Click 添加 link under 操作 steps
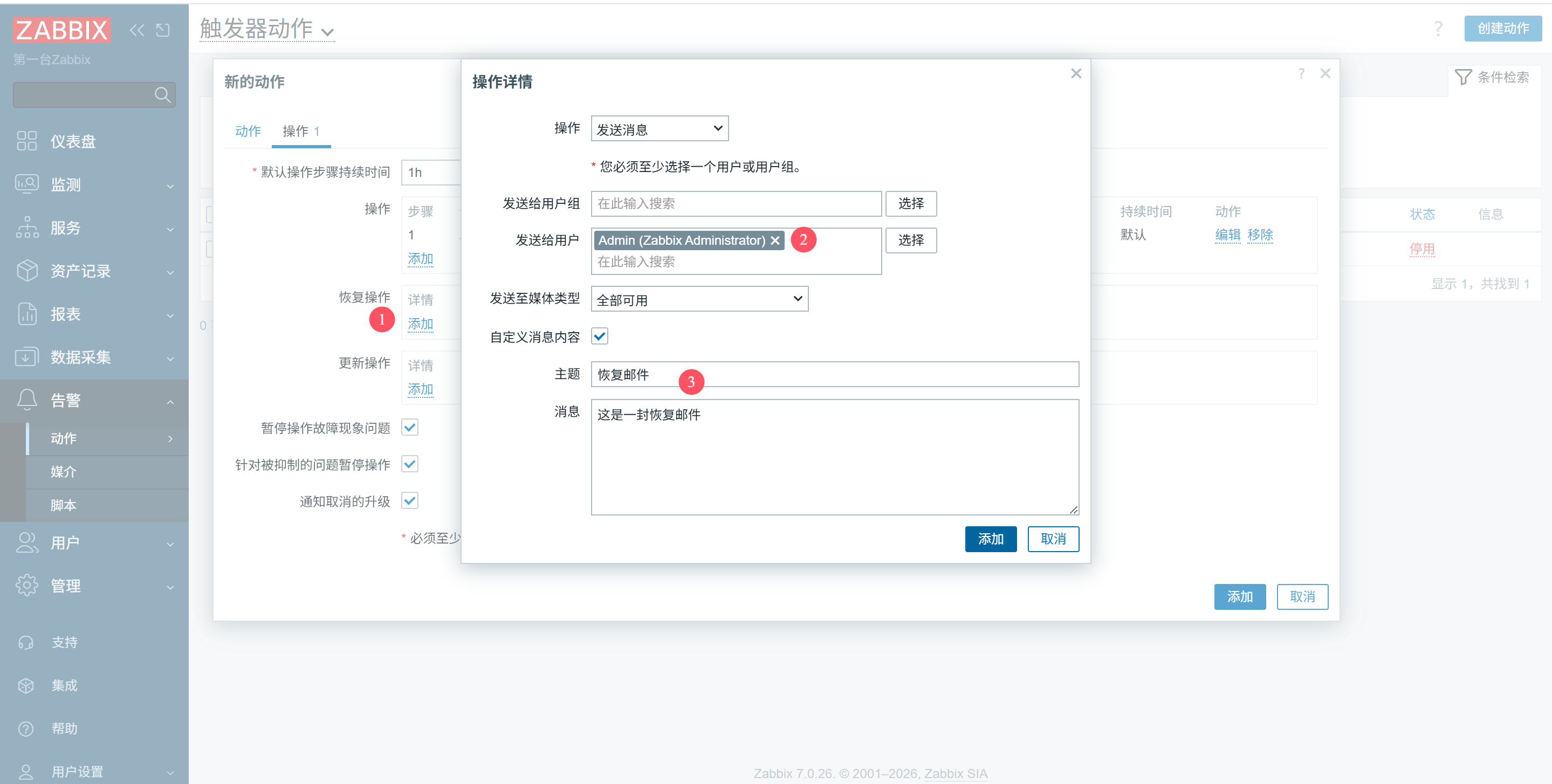Screen dimensions: 1552x784 point(420,258)
